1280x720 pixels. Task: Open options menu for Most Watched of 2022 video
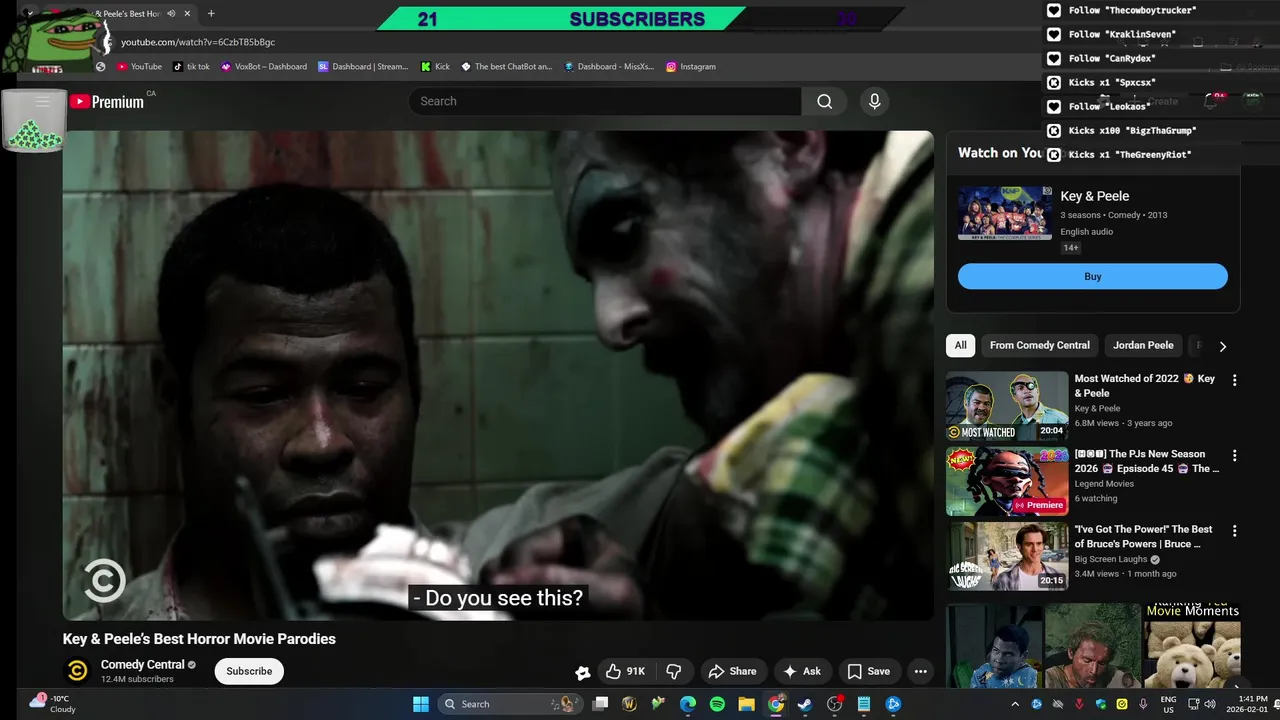(1234, 380)
